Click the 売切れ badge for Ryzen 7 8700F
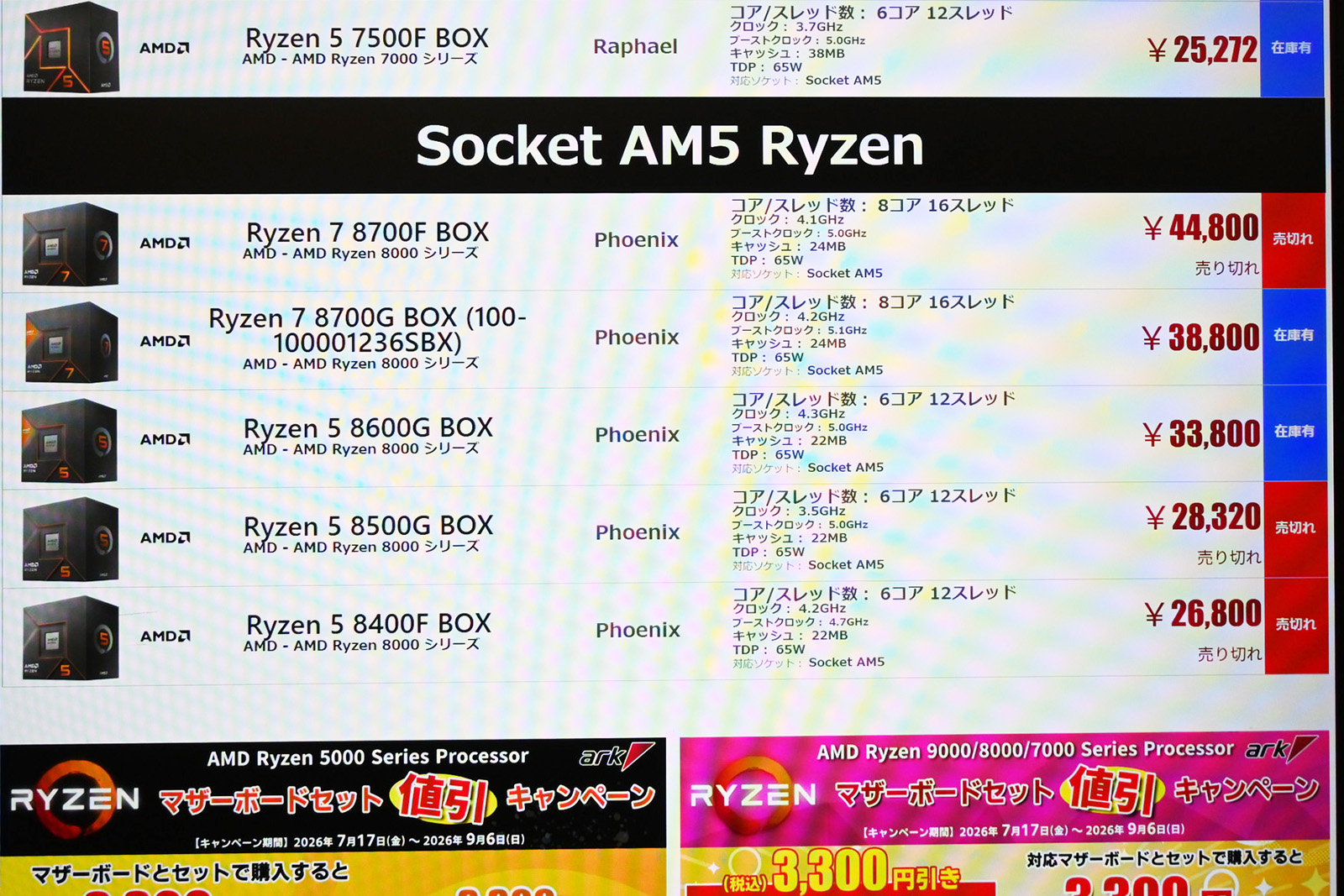This screenshot has height=896, width=1344. point(1293,239)
